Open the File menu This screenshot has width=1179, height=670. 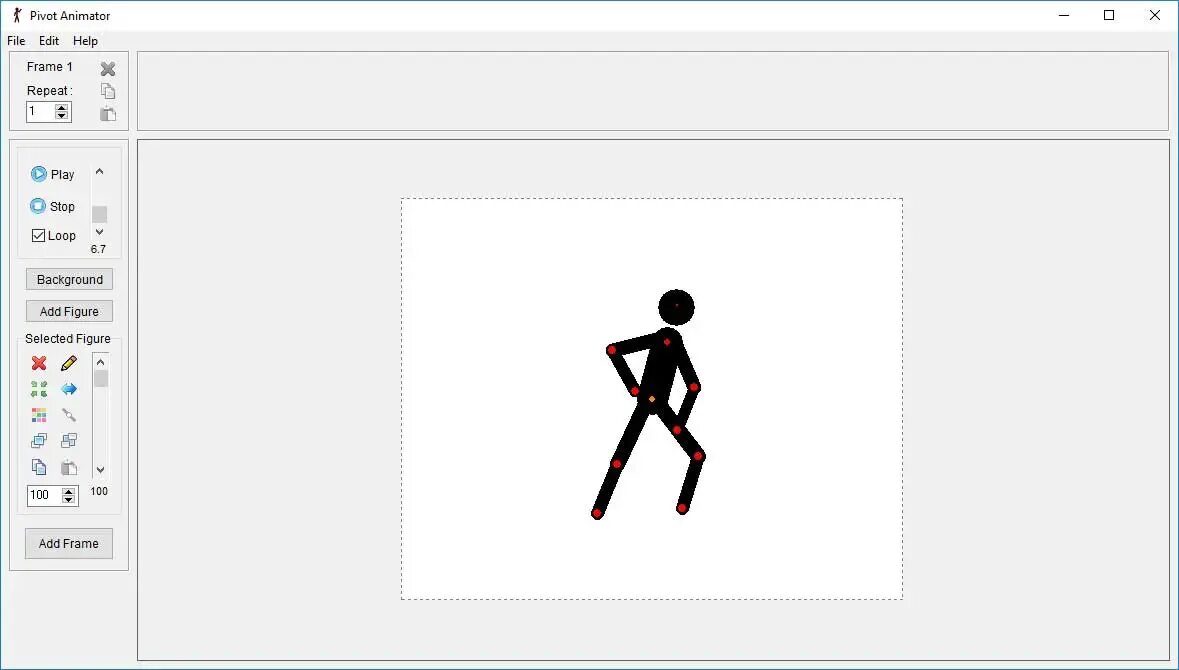(x=16, y=41)
